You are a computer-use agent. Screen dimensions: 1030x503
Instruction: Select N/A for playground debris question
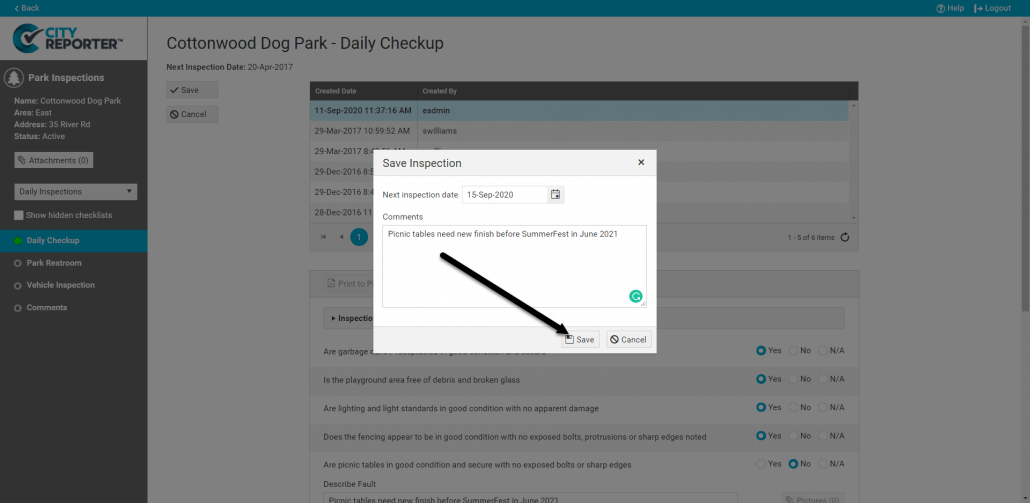(824, 380)
